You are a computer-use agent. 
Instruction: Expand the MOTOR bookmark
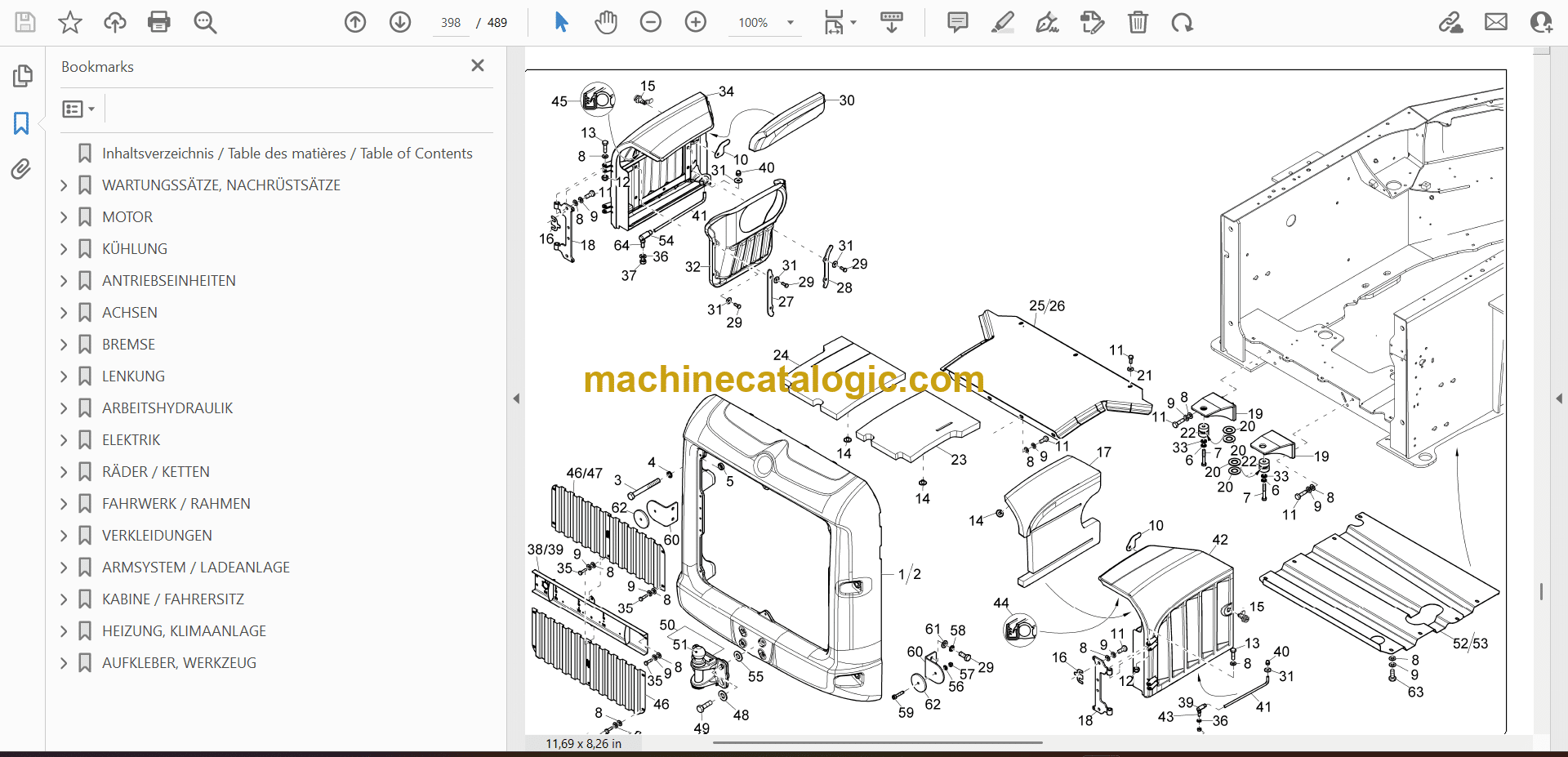point(64,217)
